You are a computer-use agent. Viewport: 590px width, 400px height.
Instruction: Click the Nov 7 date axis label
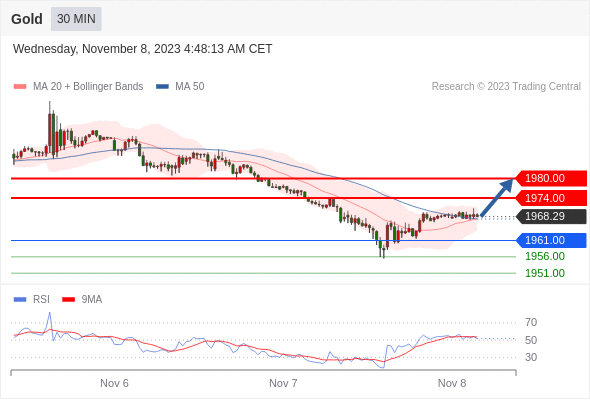[x=283, y=383]
